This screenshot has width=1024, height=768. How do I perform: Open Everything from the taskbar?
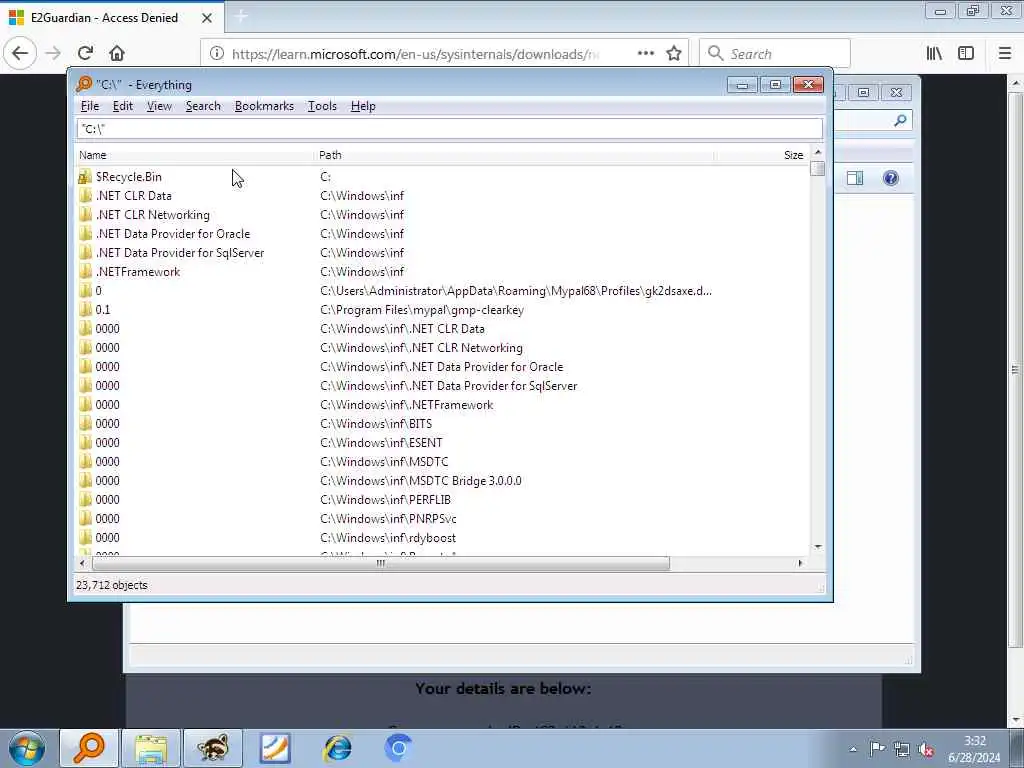89,748
